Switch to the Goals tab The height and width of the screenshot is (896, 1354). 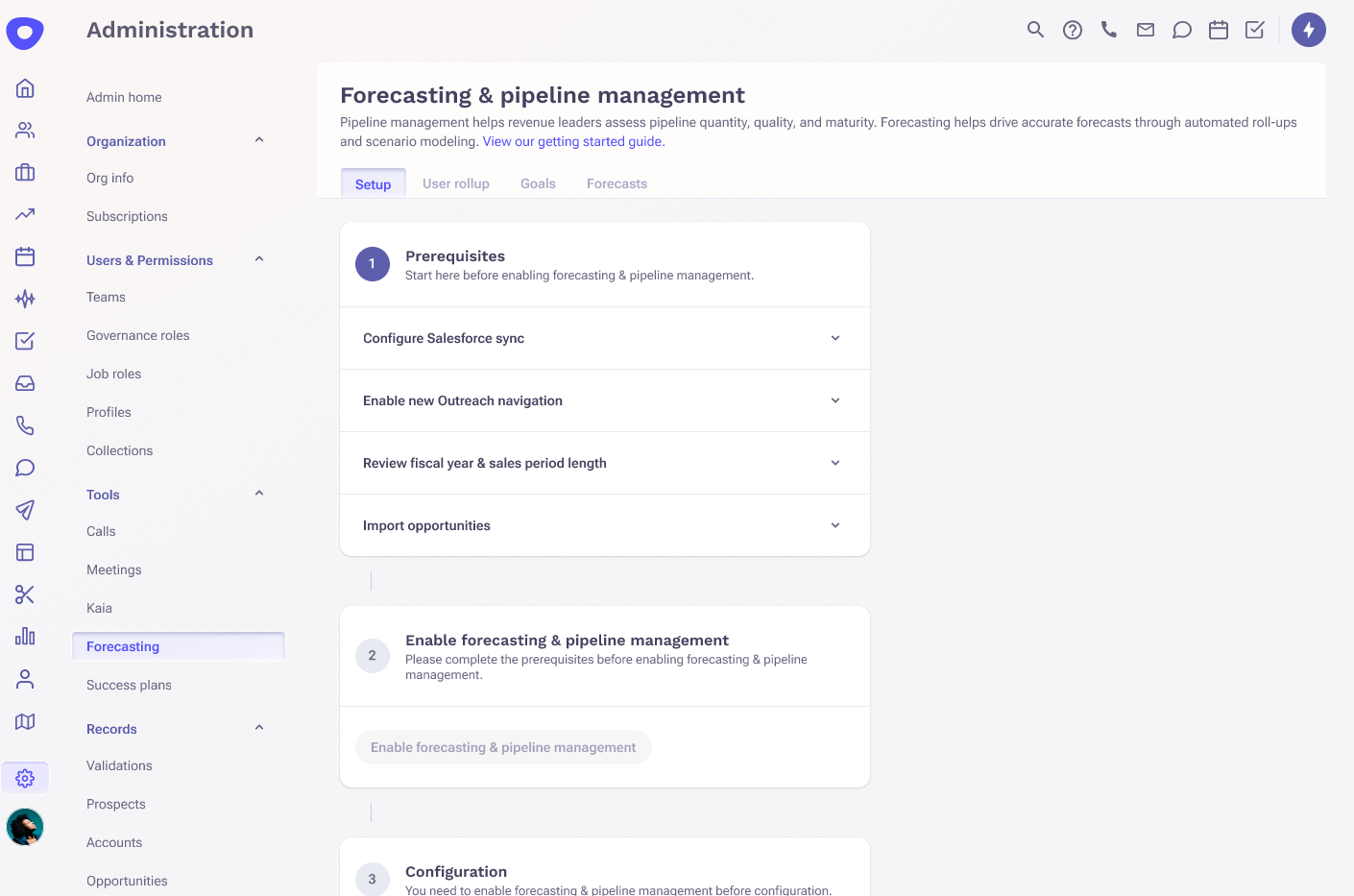click(538, 183)
